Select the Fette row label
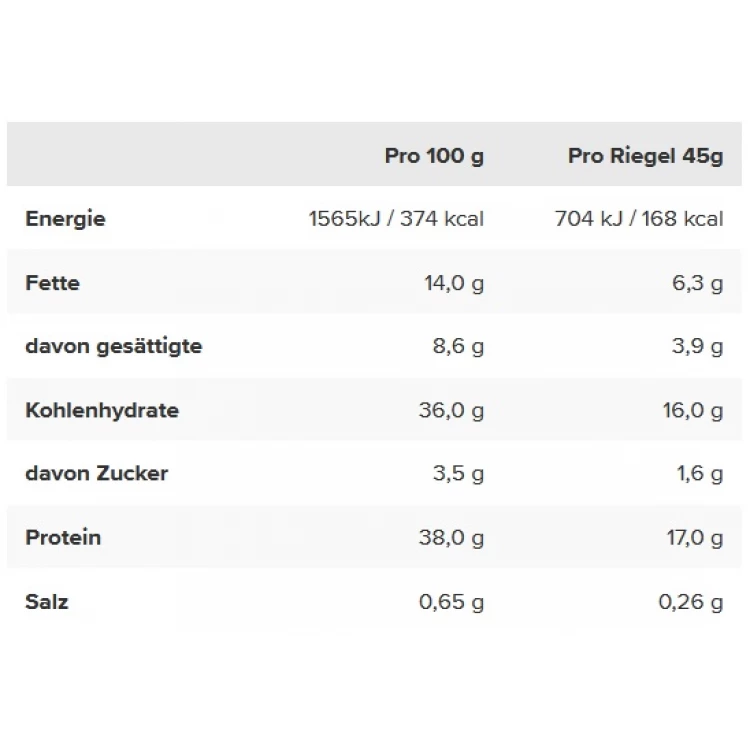The width and height of the screenshot is (750, 750). [x=53, y=283]
